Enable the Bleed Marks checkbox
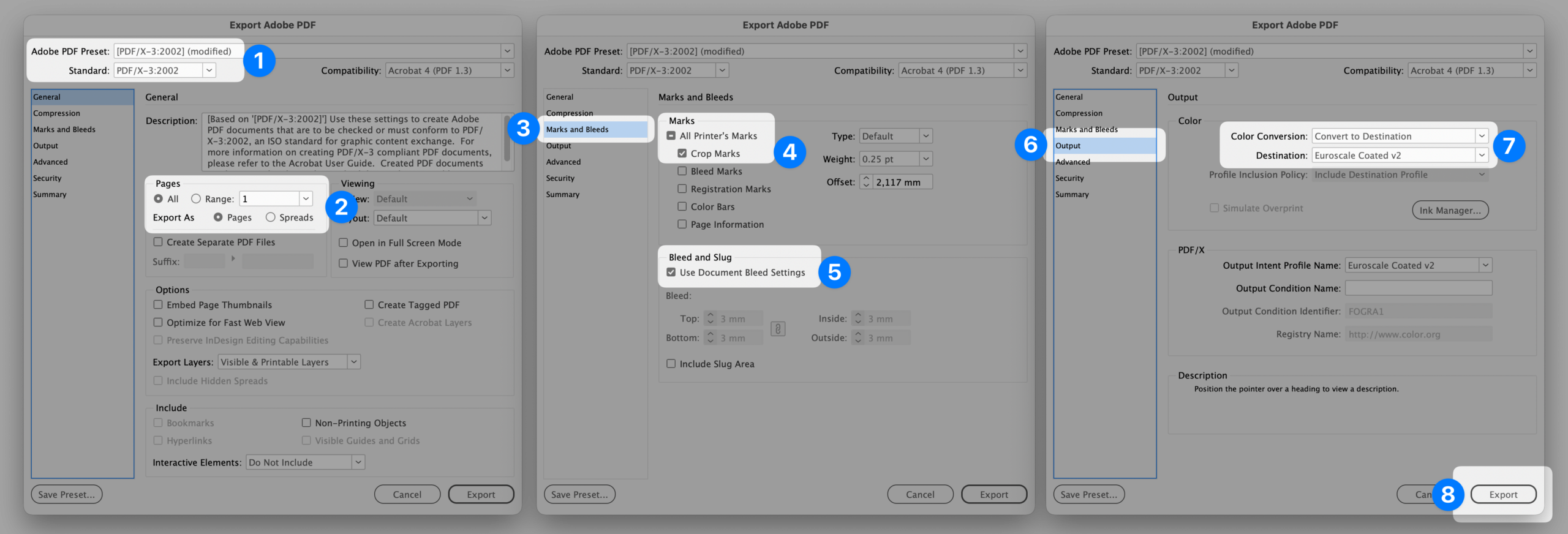Screen dimensions: 1568x534 coord(682,171)
